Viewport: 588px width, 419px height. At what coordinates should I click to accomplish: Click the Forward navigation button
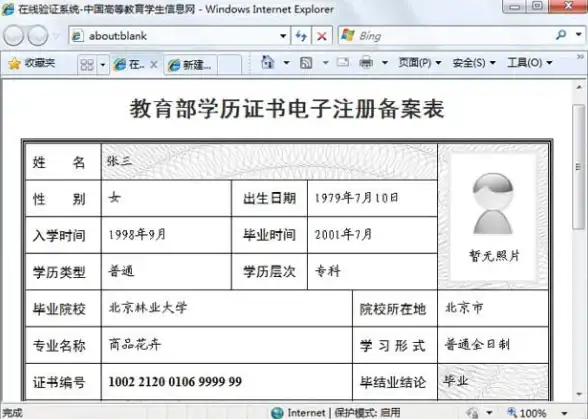point(38,36)
